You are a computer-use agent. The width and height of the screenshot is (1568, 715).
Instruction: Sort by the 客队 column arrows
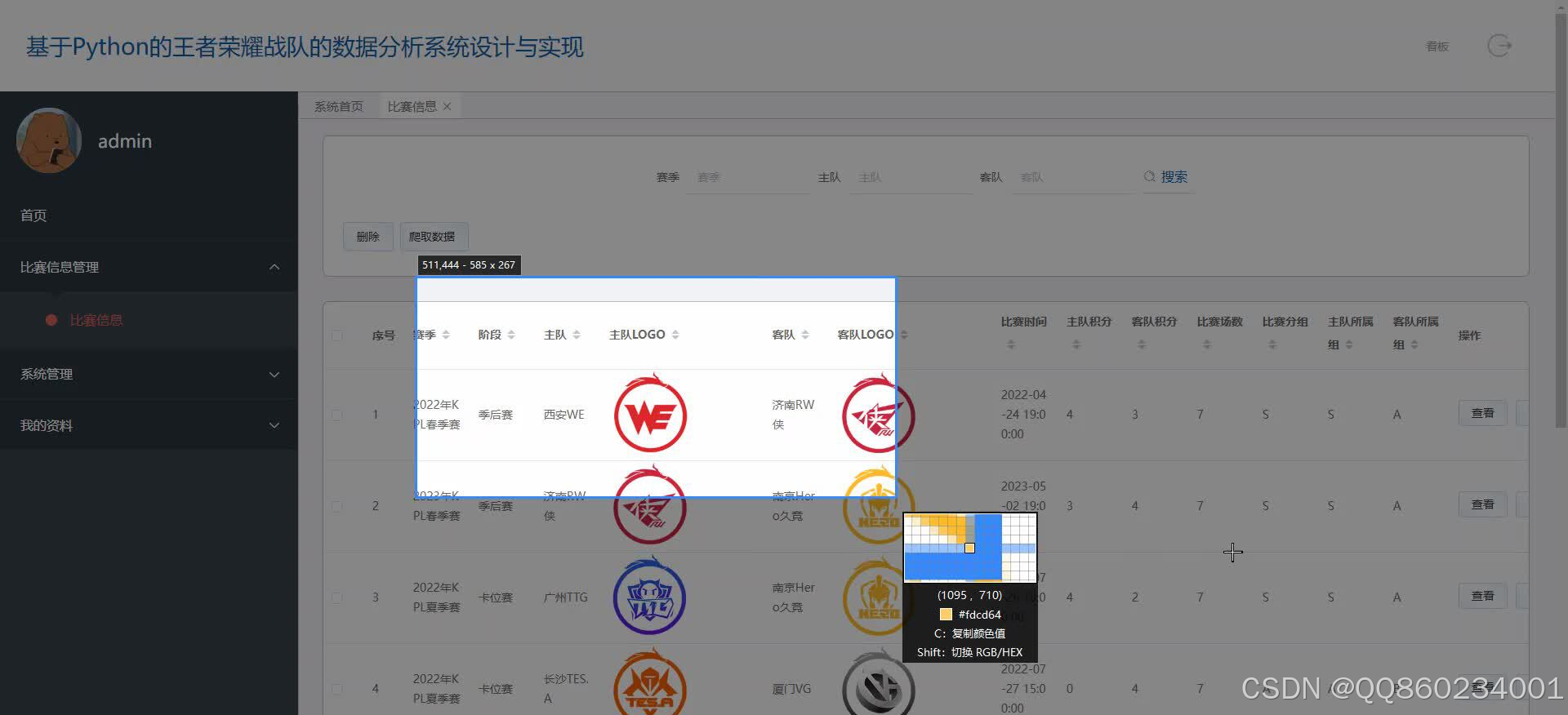coord(805,335)
